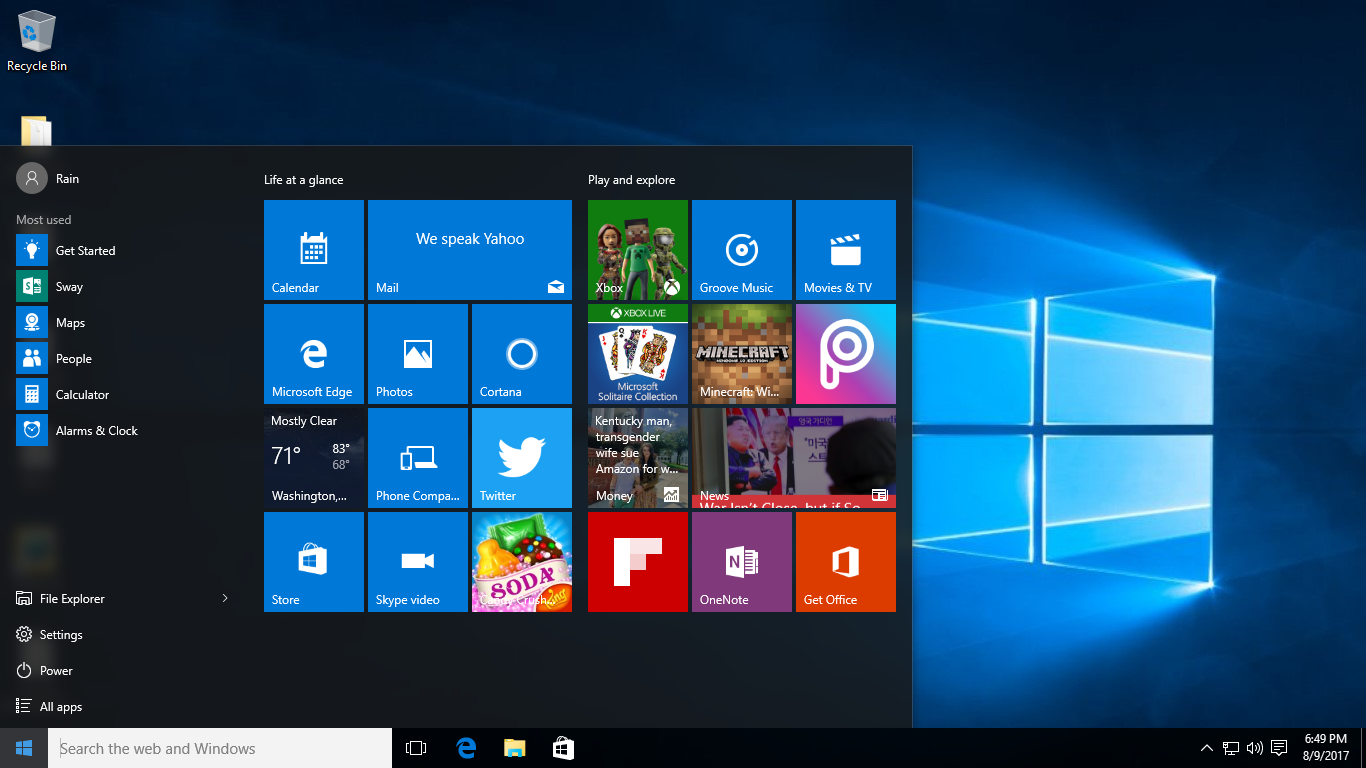Open People from Most used
Screen dimensions: 1366x768
pyautogui.click(x=124, y=358)
